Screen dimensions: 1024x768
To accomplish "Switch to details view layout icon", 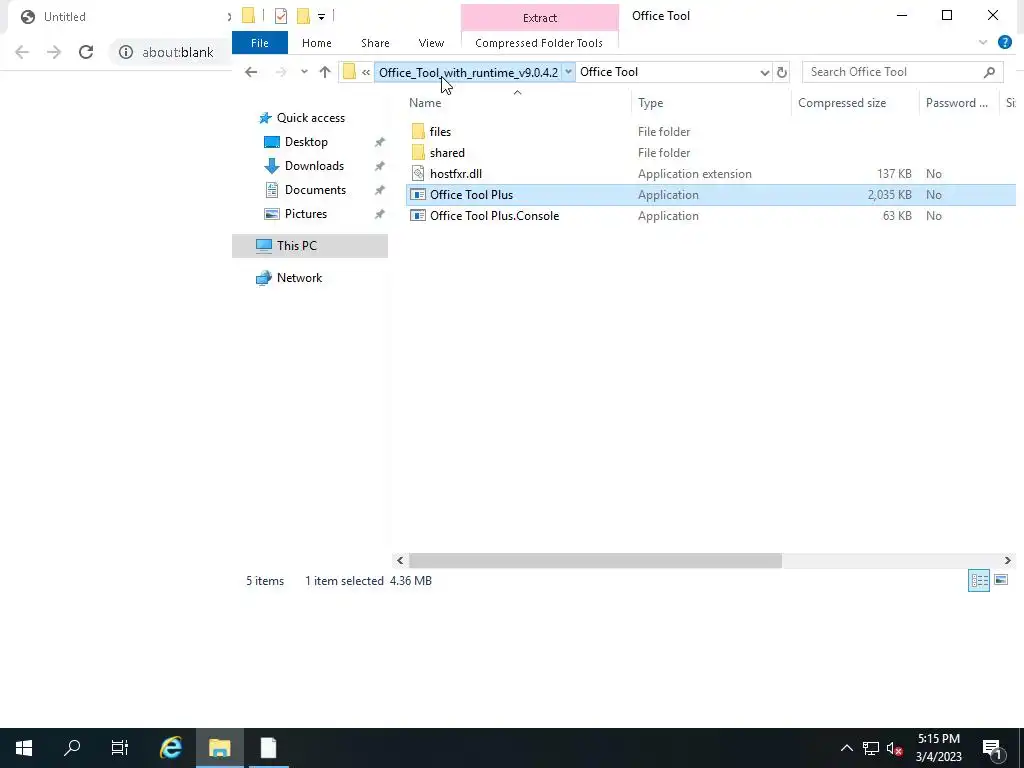I will 978,580.
